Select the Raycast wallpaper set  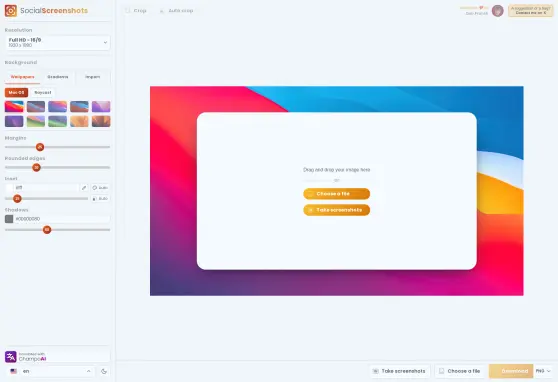(43, 93)
